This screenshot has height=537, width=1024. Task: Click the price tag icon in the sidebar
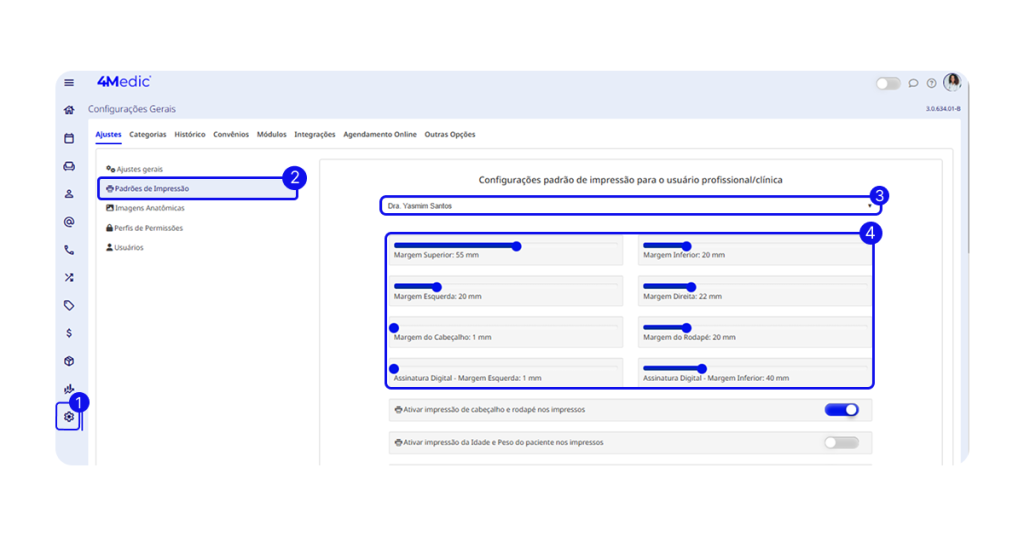pos(69,305)
